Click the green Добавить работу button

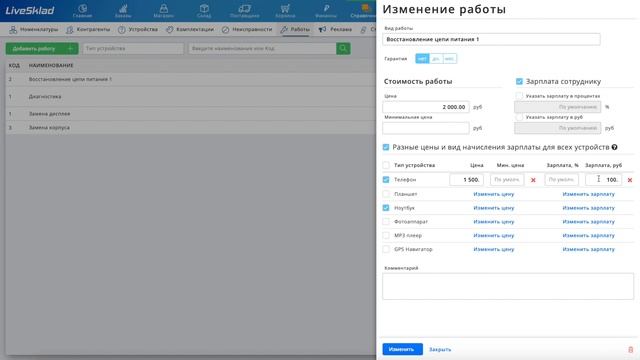[42, 49]
